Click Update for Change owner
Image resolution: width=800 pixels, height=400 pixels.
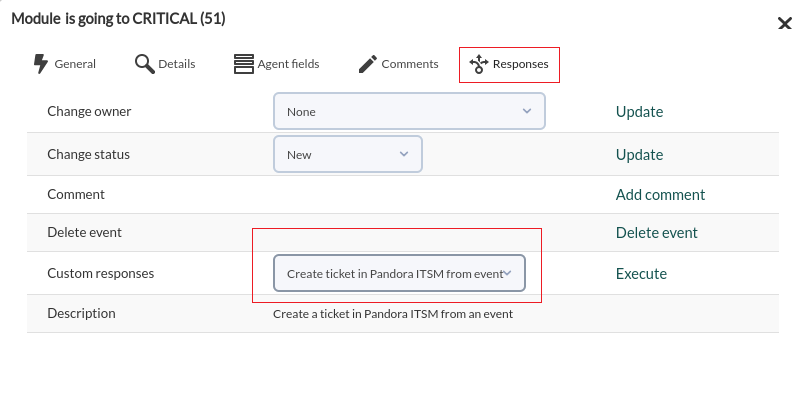point(639,112)
